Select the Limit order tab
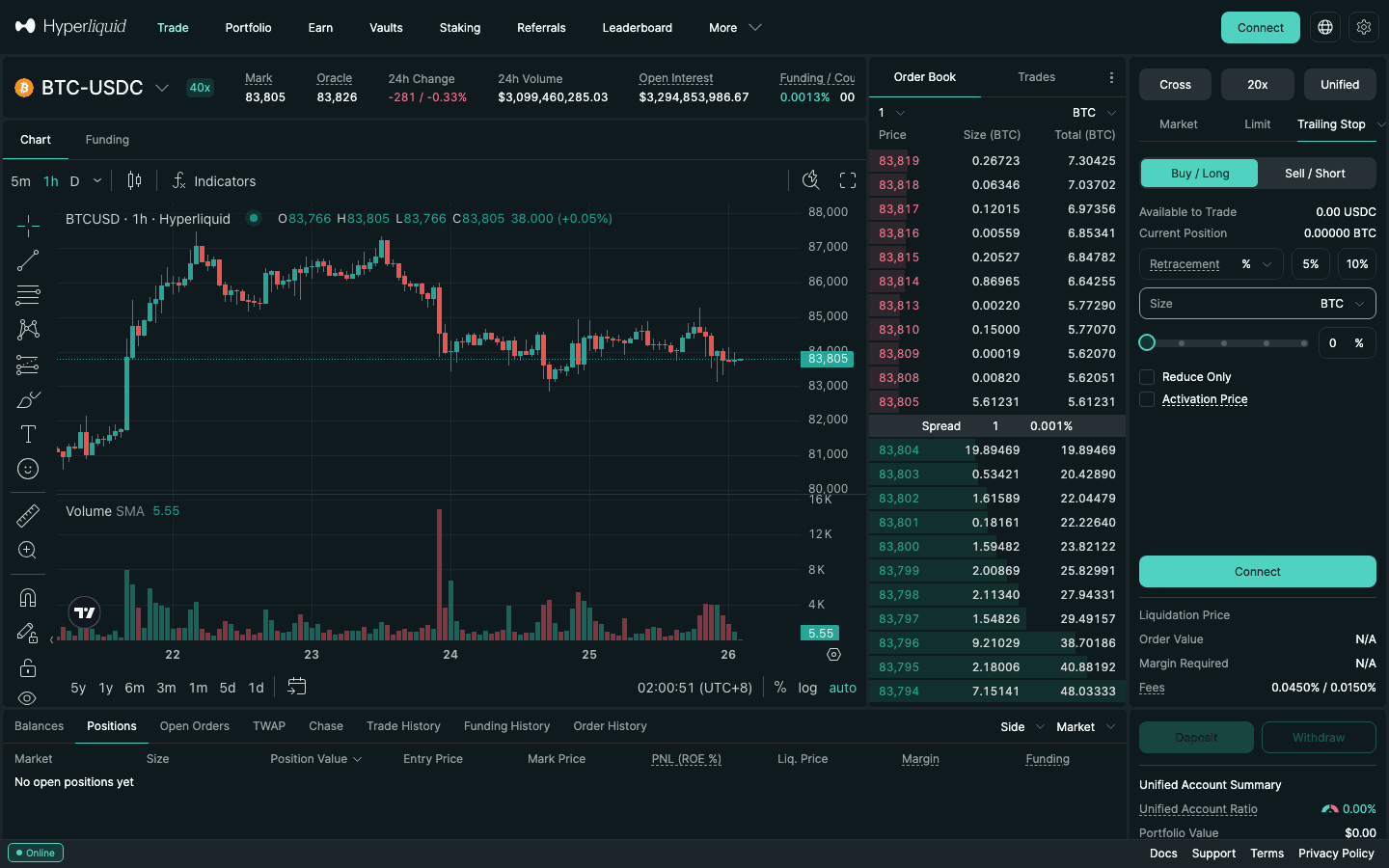The height and width of the screenshot is (868, 1389). (x=1257, y=124)
